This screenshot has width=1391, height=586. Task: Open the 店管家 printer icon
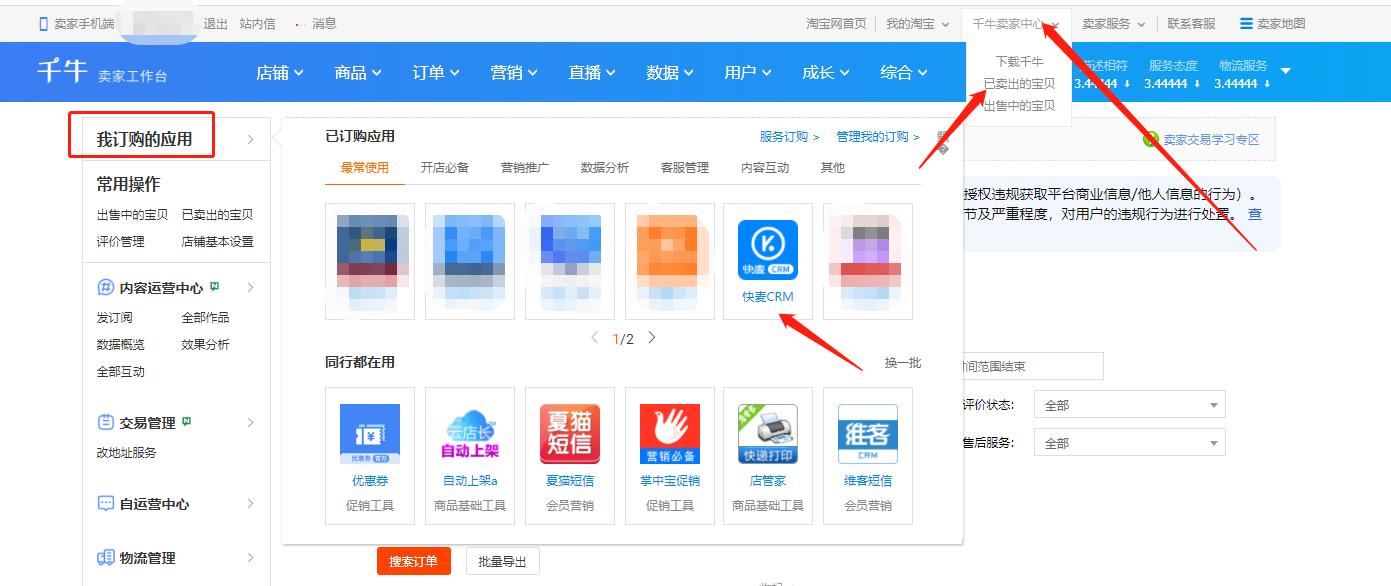tap(768, 434)
